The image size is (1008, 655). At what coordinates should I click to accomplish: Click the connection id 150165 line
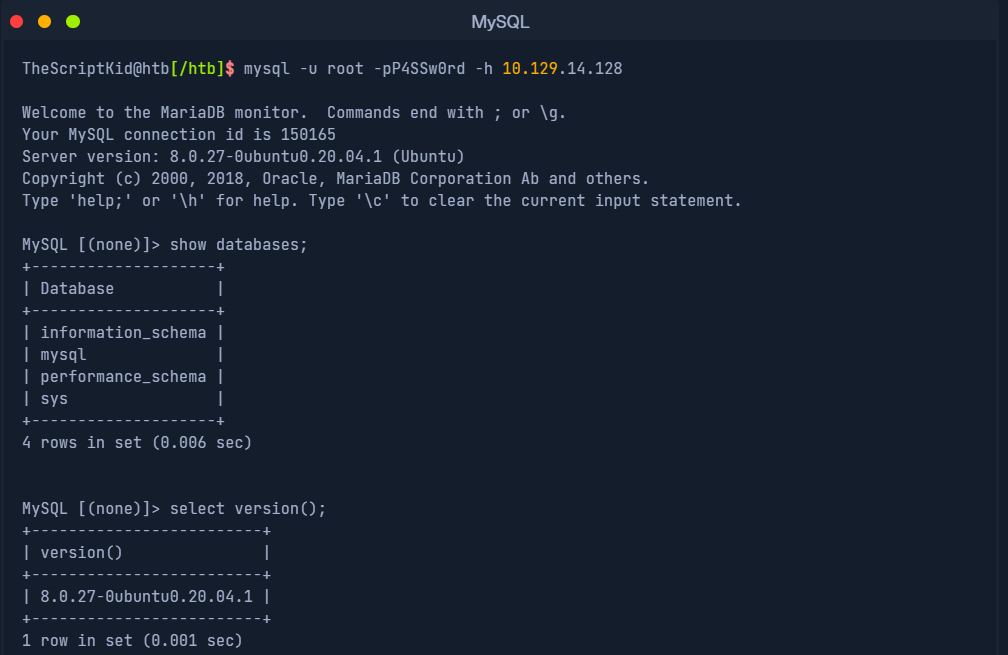(x=179, y=135)
